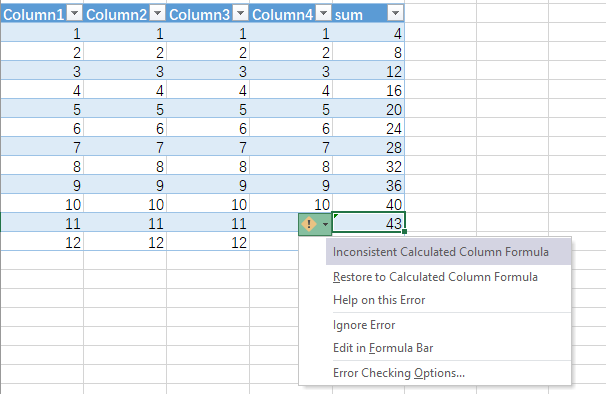Open the Column2 filter dropdown

click(x=157, y=14)
